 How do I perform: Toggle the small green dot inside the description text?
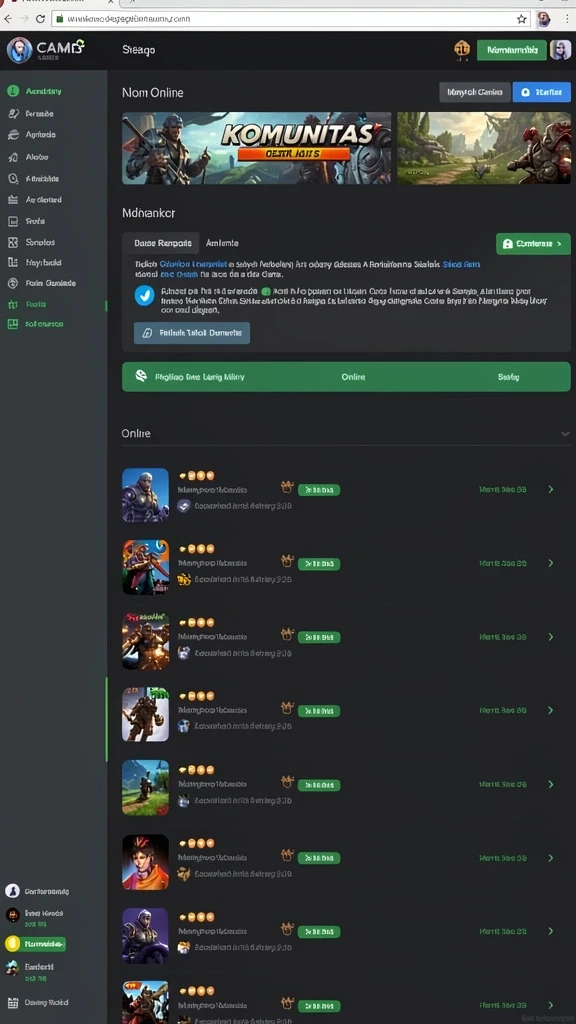point(266,292)
